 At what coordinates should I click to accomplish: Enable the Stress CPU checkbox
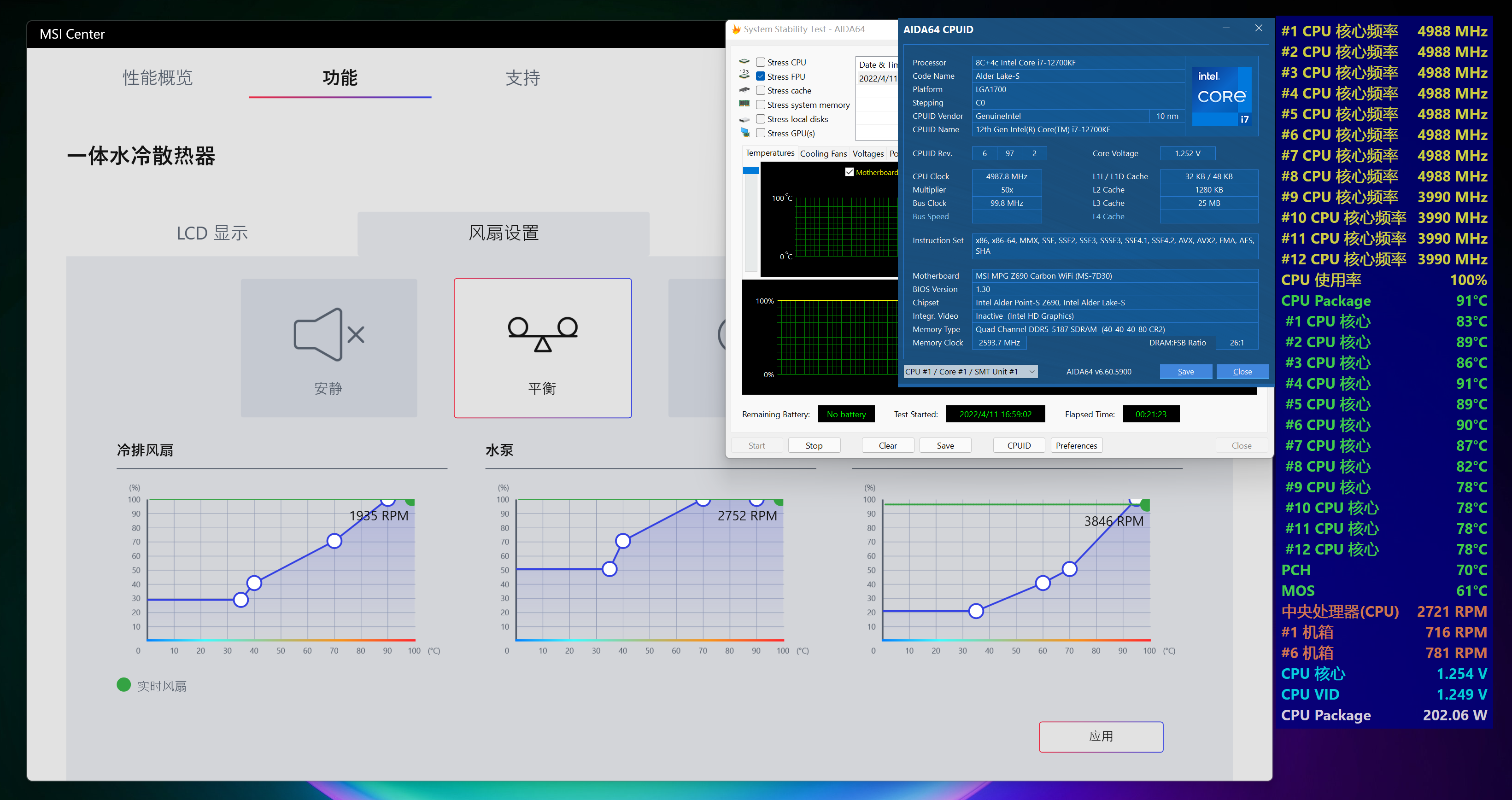[761, 62]
